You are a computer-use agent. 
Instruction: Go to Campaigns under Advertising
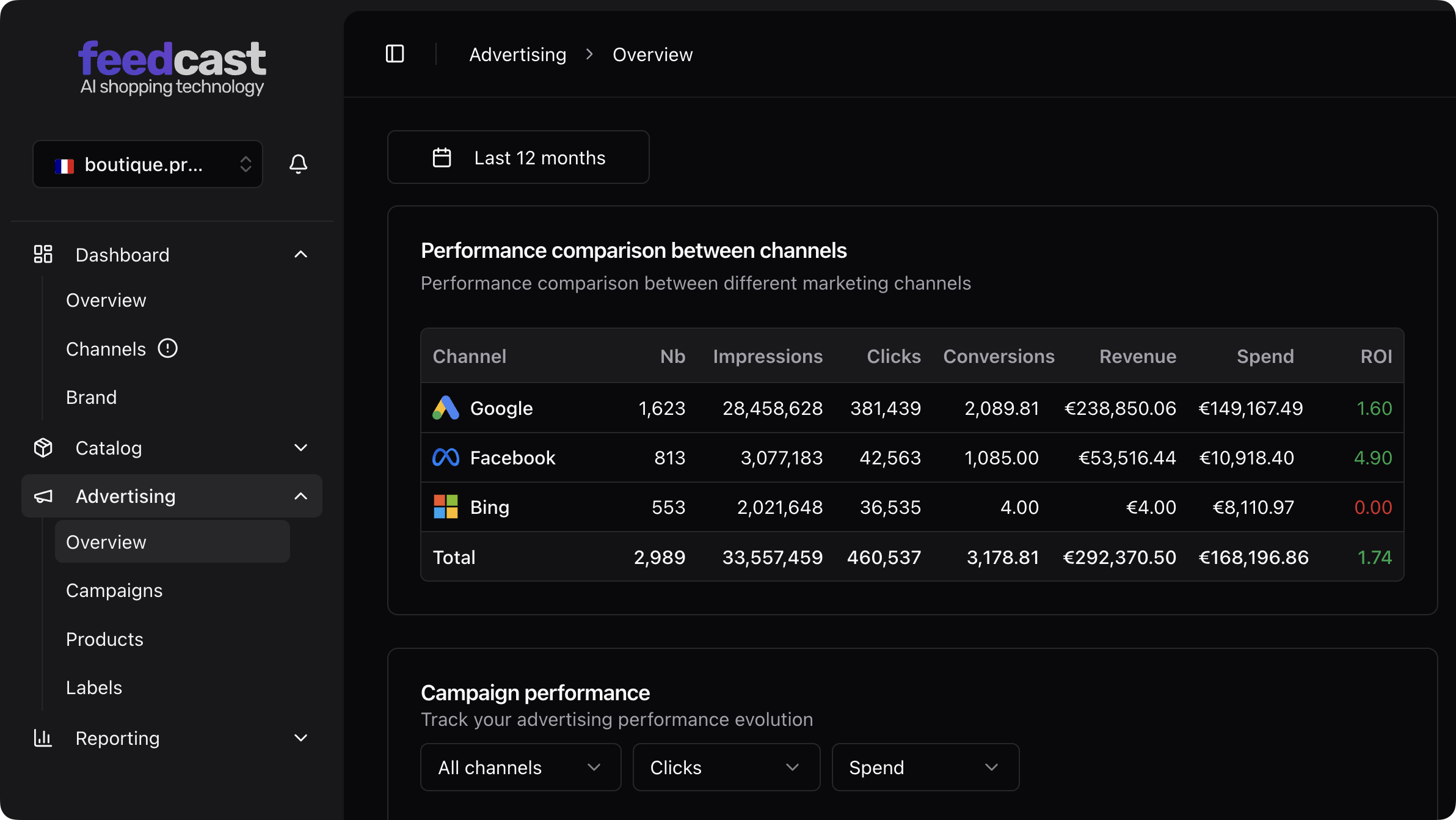click(114, 590)
